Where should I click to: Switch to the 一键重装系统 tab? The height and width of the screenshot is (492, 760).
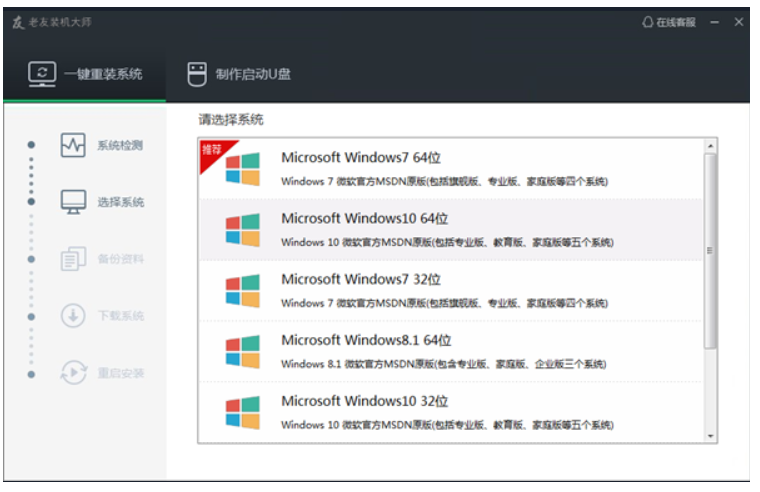85,74
